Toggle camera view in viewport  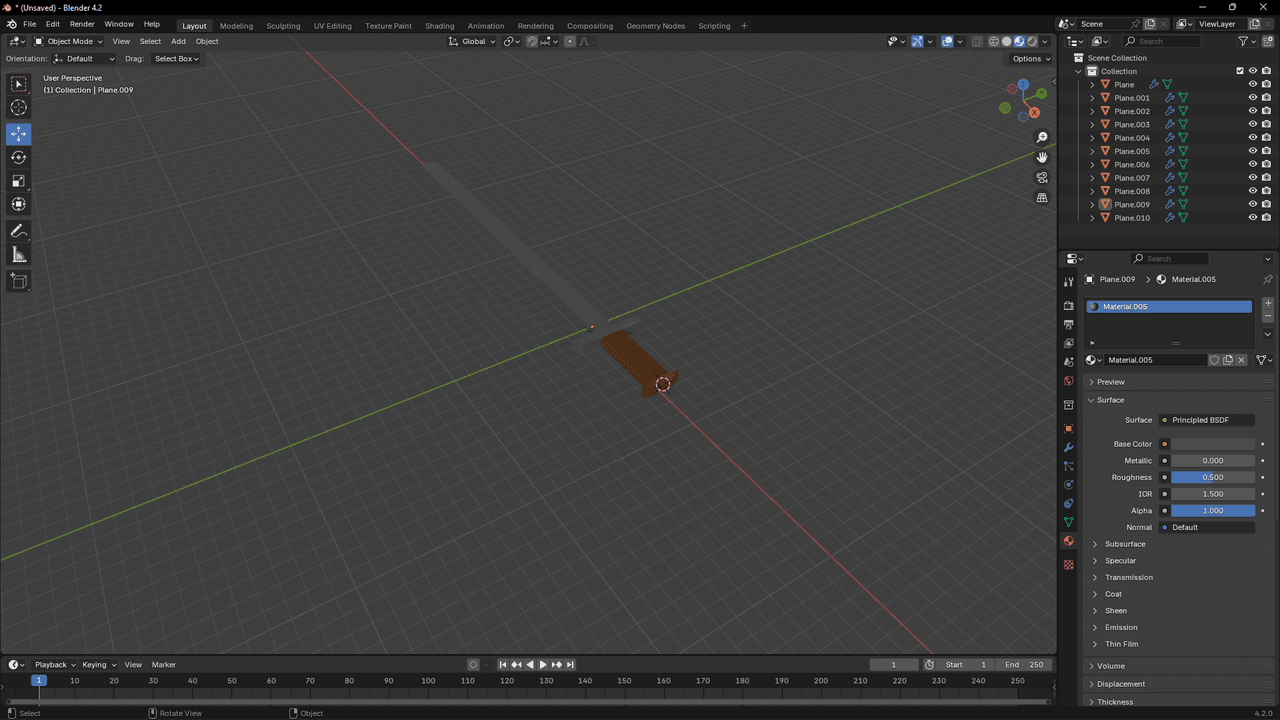(x=1042, y=178)
